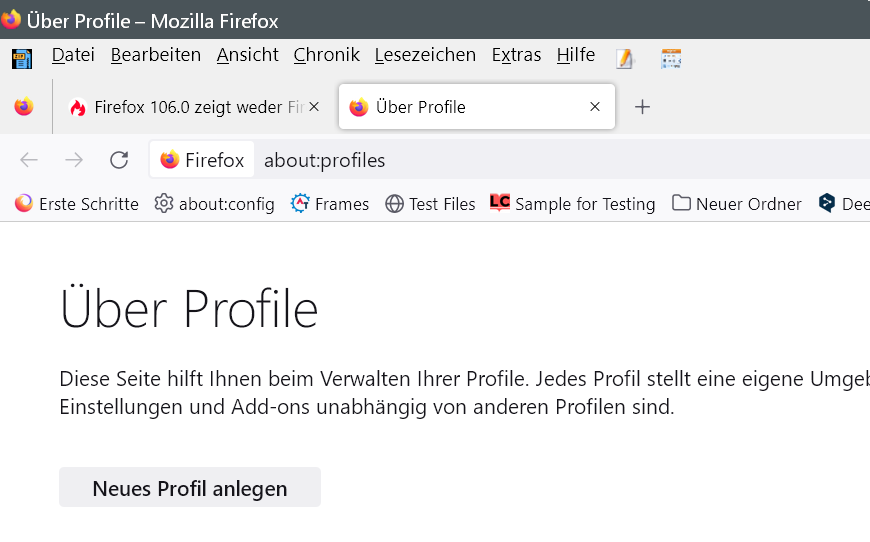Click the calendar icon in menu bar
The image size is (870, 542).
tap(671, 59)
